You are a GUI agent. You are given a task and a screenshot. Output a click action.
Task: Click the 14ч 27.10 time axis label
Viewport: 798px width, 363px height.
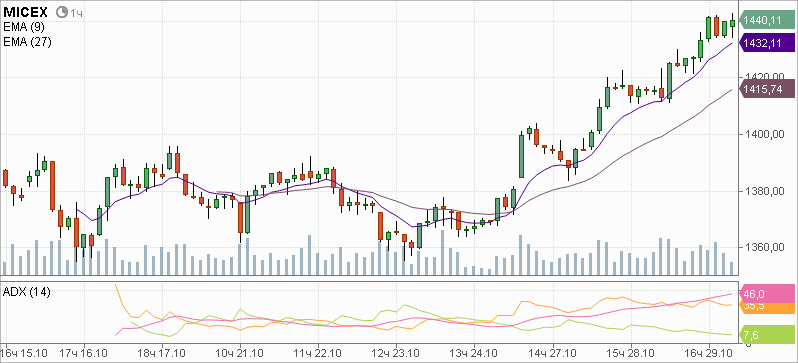click(x=552, y=352)
